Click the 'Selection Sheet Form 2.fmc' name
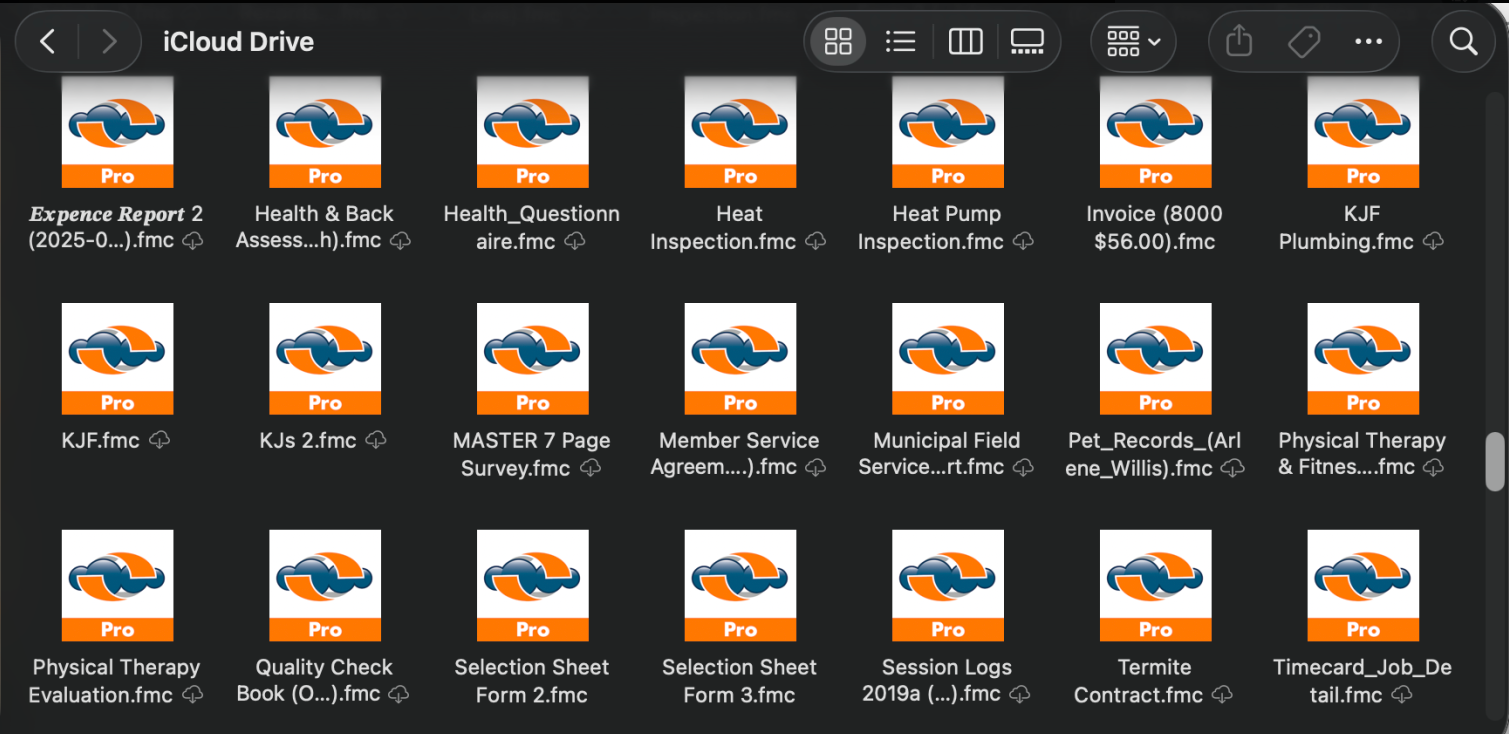The width and height of the screenshot is (1509, 734). [532, 680]
